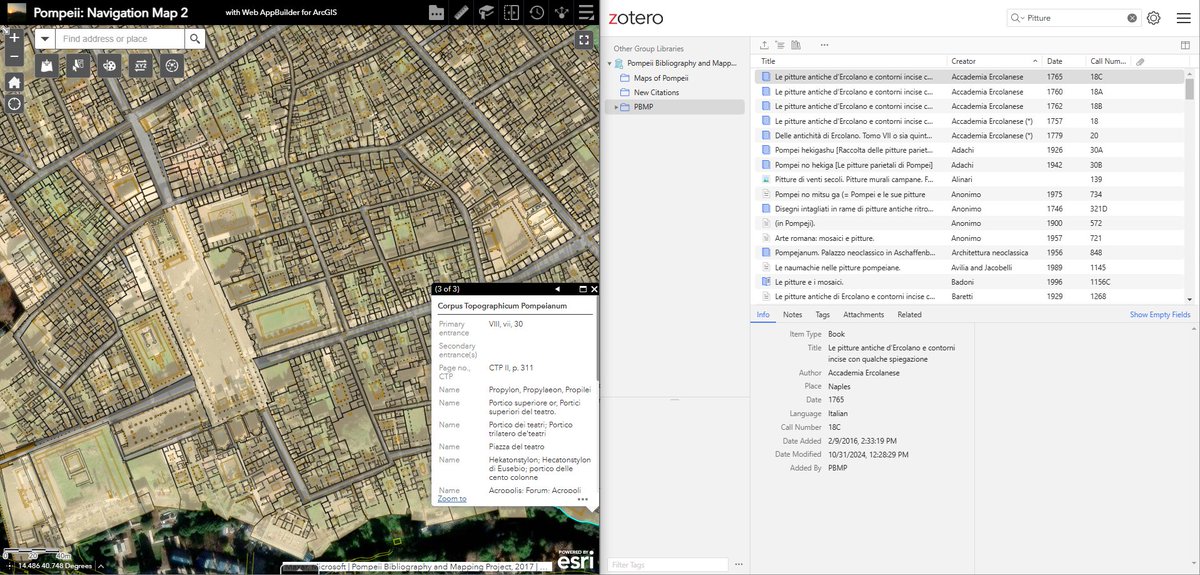This screenshot has width=1200, height=575.
Task: Click the create bibliography toolbar icon
Action: (x=797, y=45)
